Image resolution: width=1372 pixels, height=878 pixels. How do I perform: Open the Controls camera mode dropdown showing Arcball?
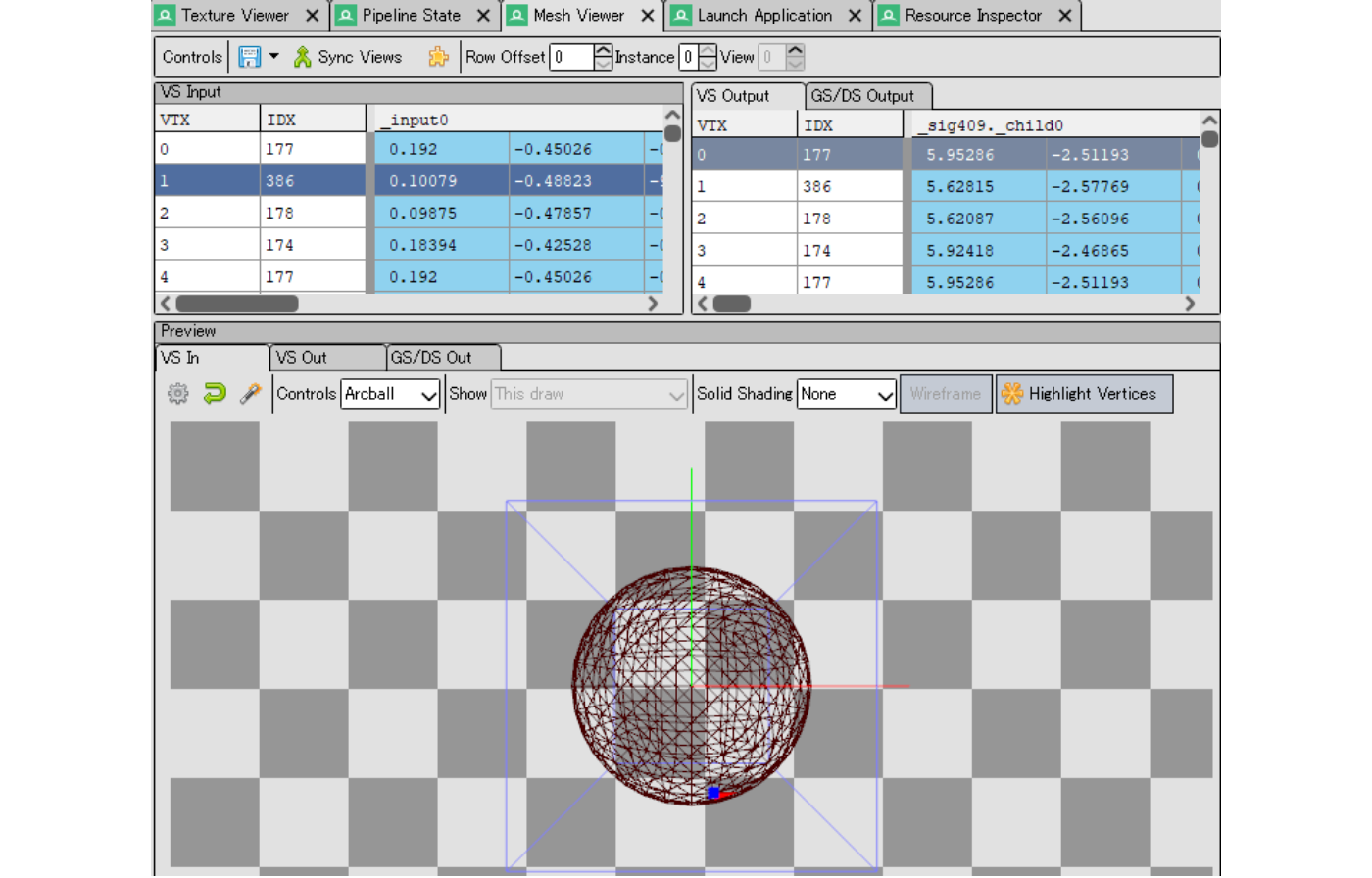(x=390, y=394)
